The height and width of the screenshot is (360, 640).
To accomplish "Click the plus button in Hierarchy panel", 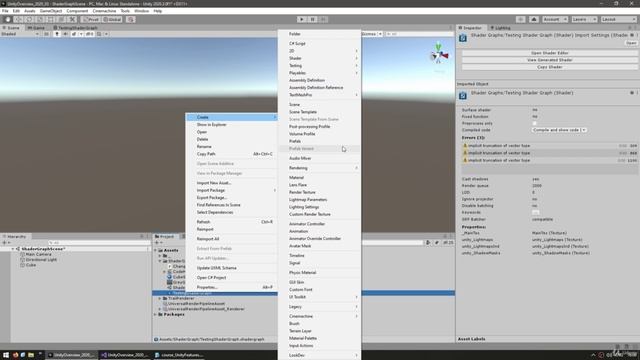I will coord(5,242).
